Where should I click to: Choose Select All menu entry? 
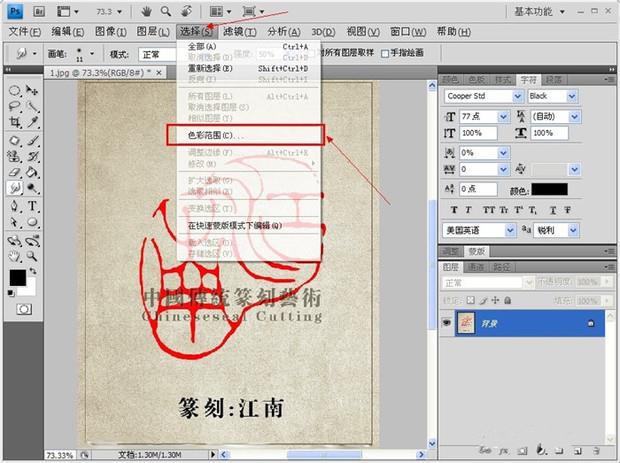(x=248, y=47)
